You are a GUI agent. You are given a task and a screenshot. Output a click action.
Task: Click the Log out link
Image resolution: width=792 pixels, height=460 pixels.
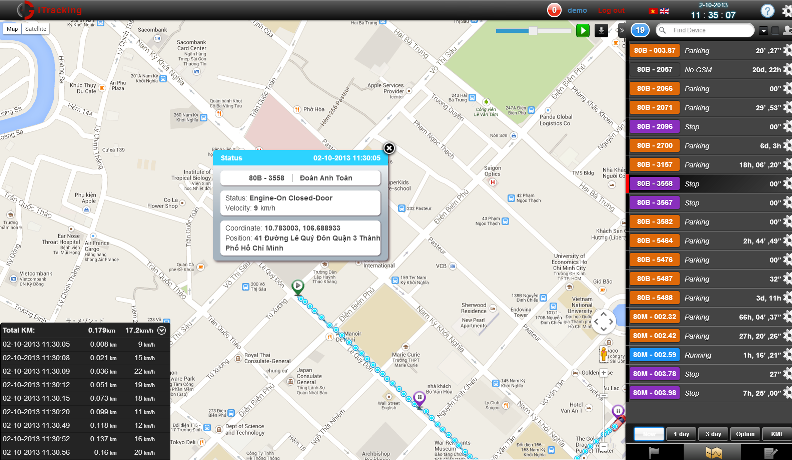(x=611, y=11)
